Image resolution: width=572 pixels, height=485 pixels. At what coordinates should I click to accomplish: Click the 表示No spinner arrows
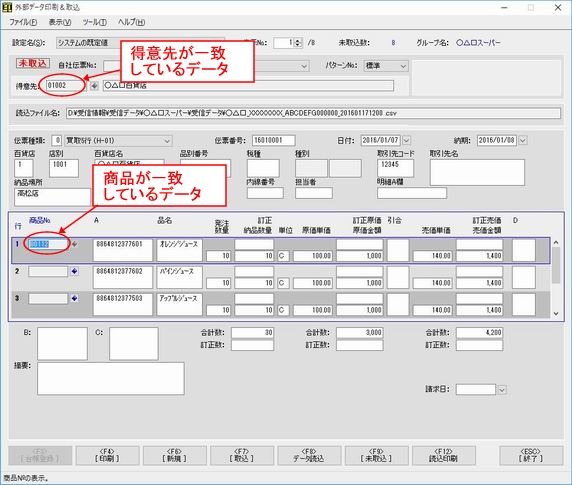click(x=298, y=43)
